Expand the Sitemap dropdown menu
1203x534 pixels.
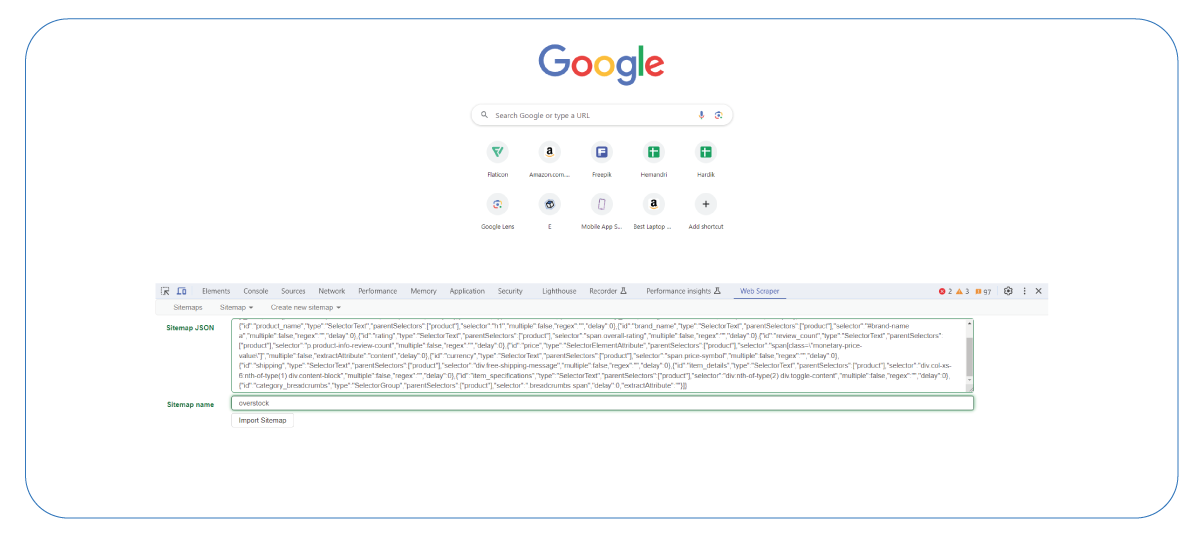pos(236,307)
